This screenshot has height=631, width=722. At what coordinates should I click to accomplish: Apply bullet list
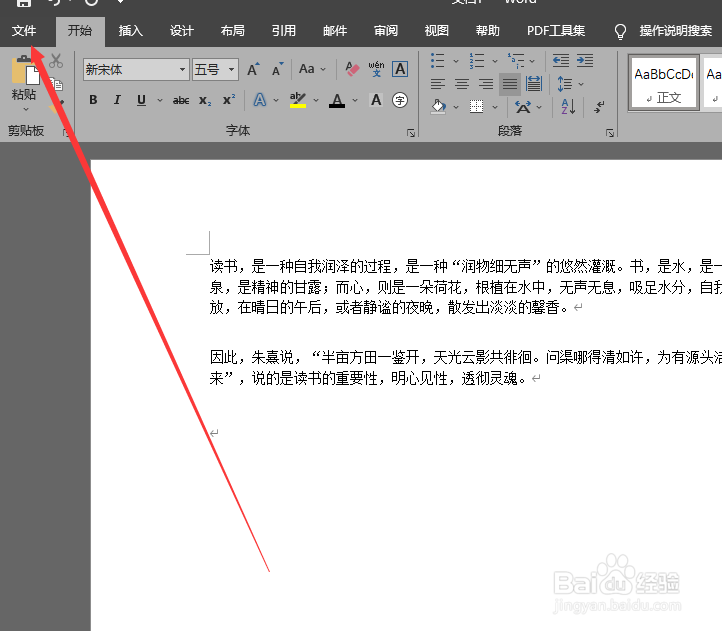[437, 60]
